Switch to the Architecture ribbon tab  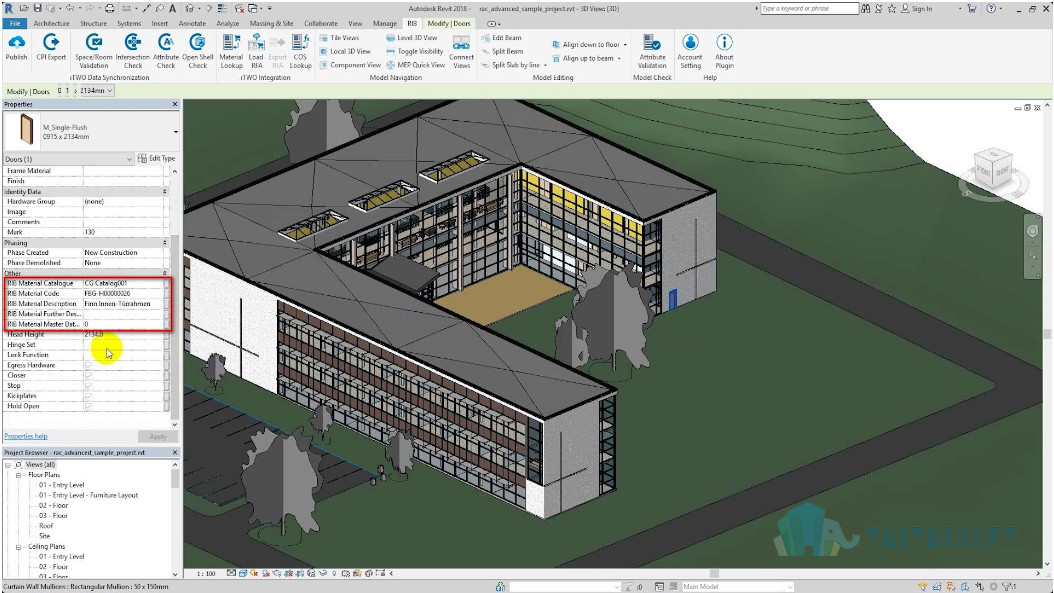coord(51,24)
